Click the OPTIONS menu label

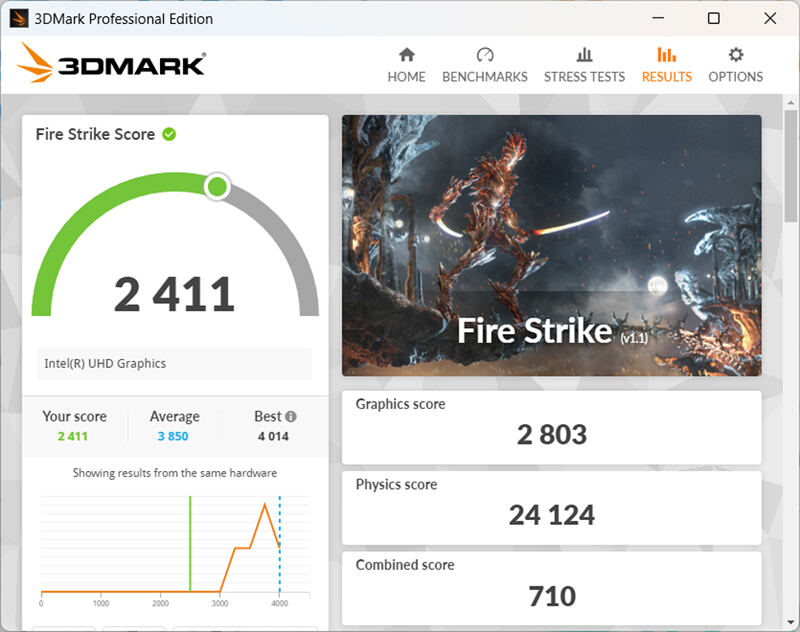coord(736,77)
